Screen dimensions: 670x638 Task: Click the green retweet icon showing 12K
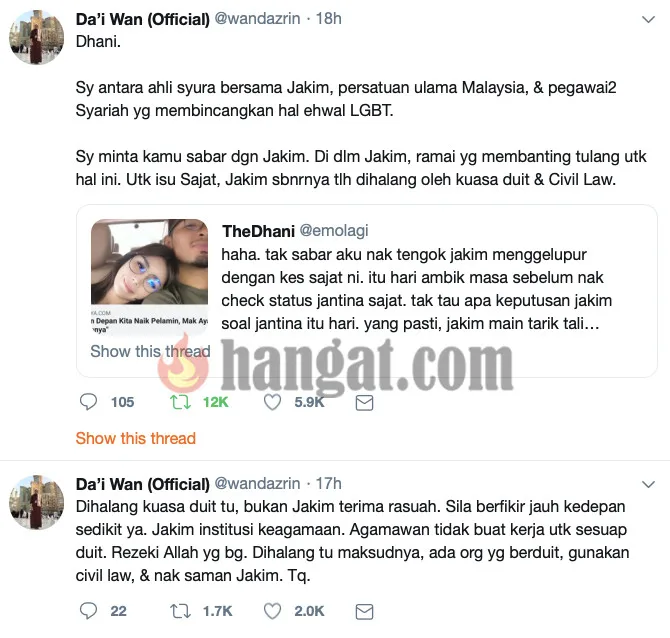click(180, 402)
